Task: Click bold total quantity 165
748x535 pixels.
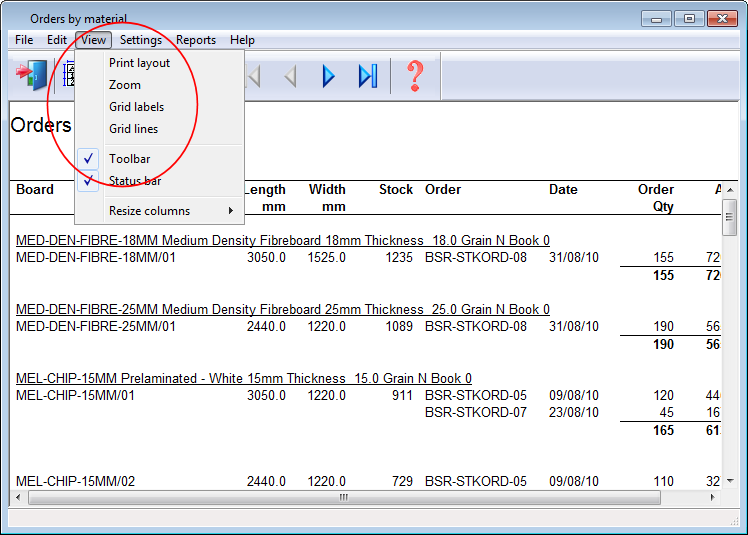Action: [x=663, y=430]
